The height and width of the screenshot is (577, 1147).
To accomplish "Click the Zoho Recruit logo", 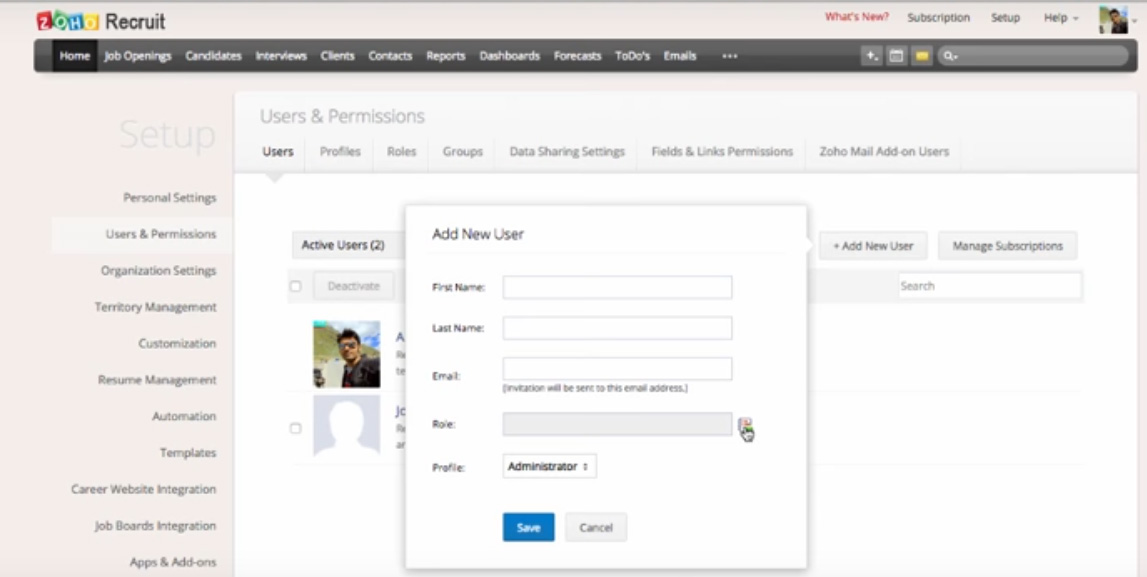I will [x=101, y=20].
